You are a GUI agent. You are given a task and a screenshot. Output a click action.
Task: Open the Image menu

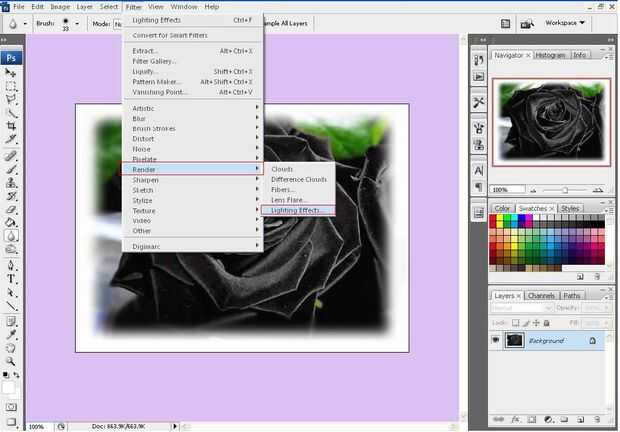coord(60,7)
